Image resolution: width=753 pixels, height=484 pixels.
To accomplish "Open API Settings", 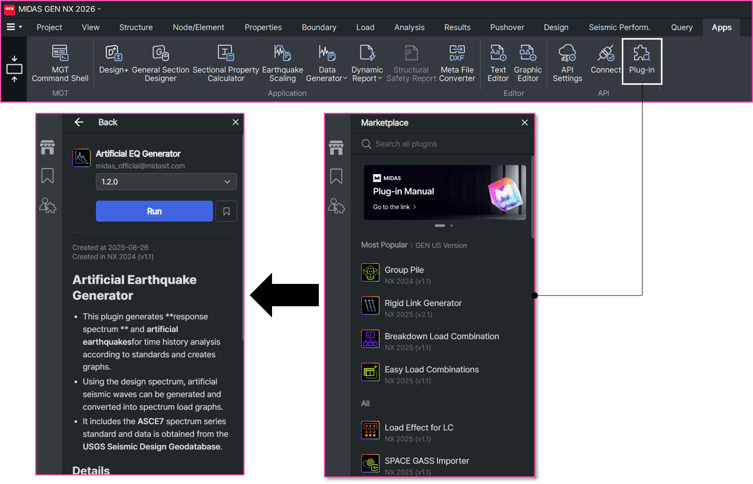I will 567,62.
